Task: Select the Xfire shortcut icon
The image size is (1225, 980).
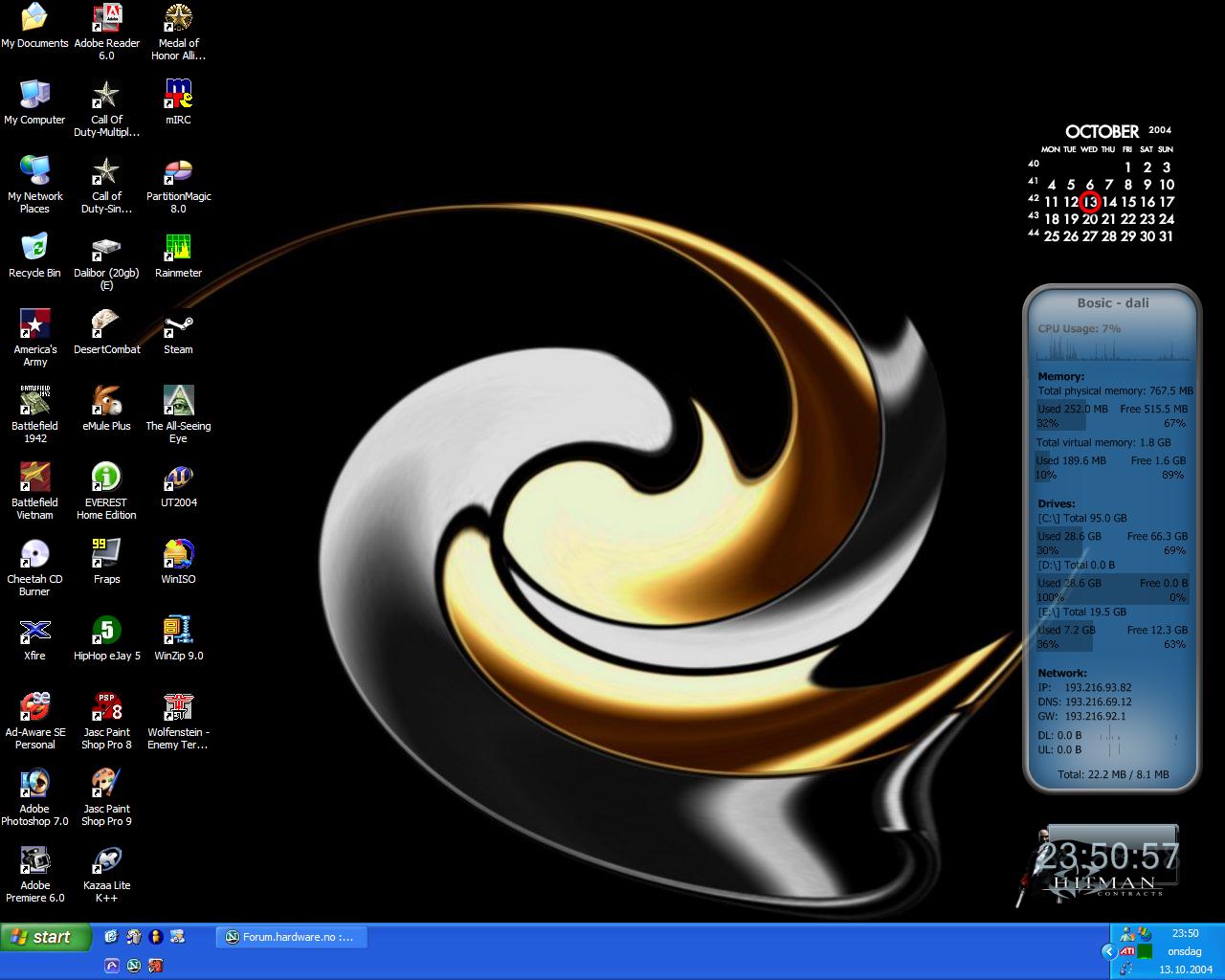Action: pyautogui.click(x=34, y=638)
